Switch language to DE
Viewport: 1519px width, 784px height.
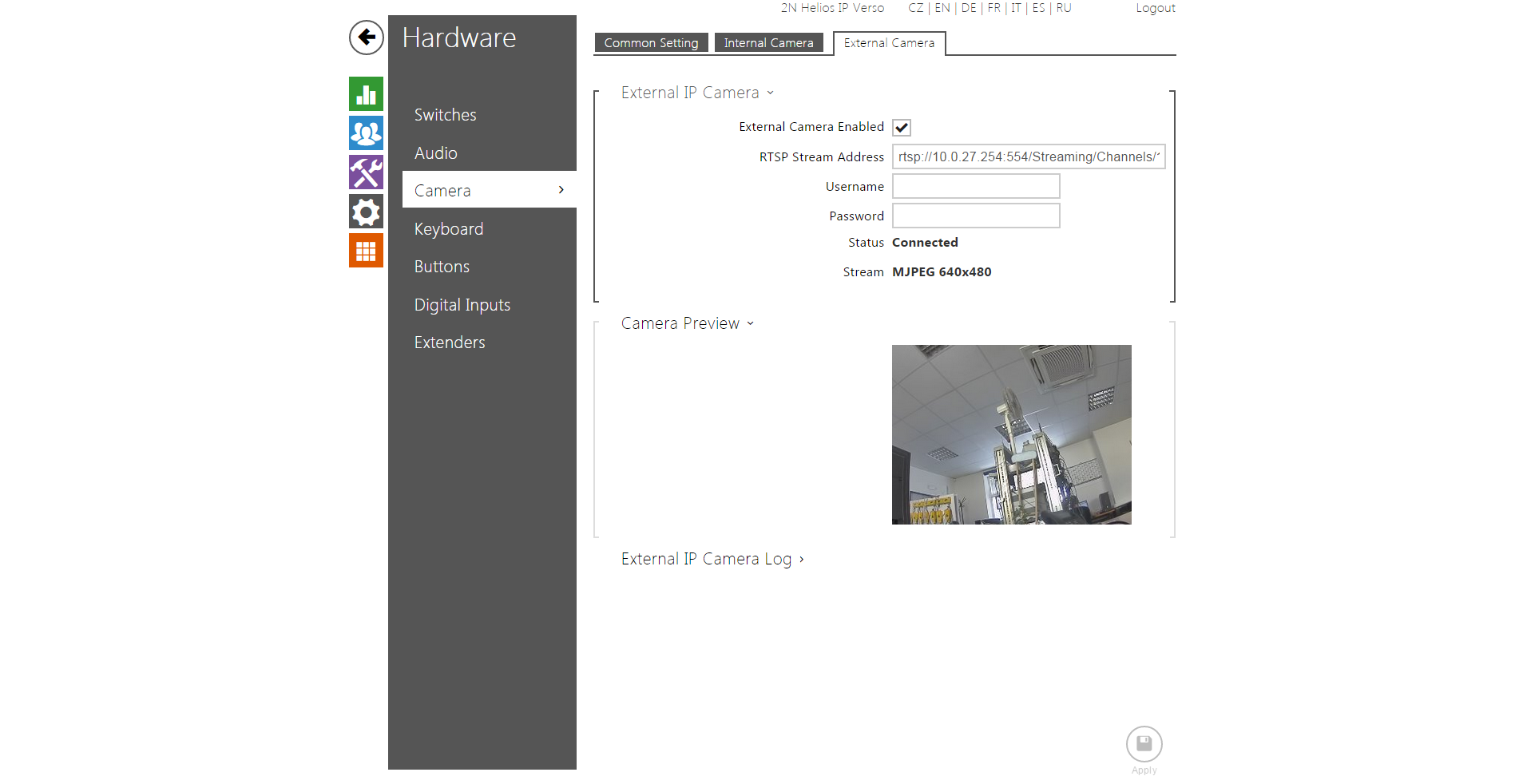pyautogui.click(x=968, y=8)
